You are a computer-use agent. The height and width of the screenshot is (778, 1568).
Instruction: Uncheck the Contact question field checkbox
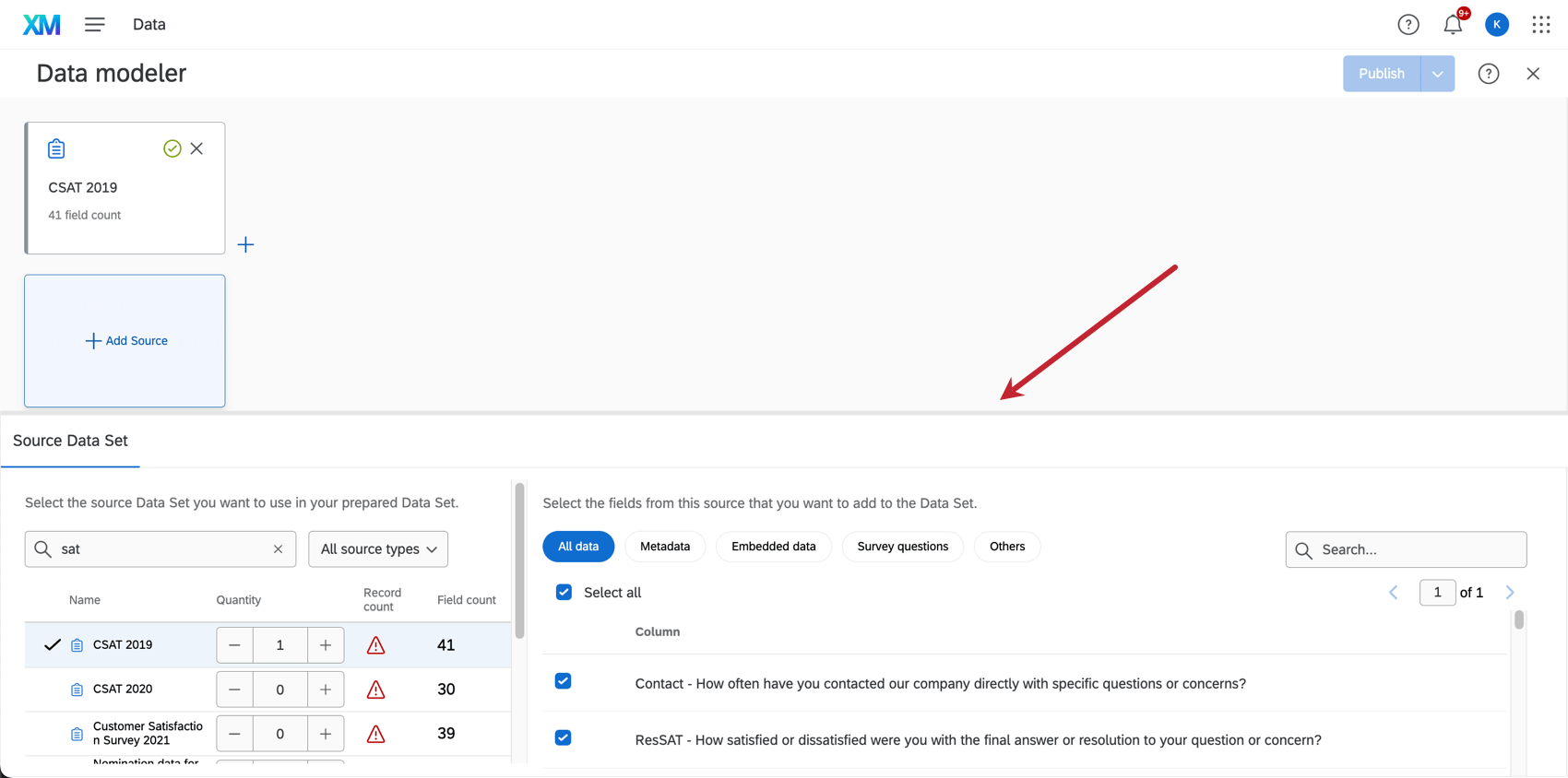pos(564,681)
